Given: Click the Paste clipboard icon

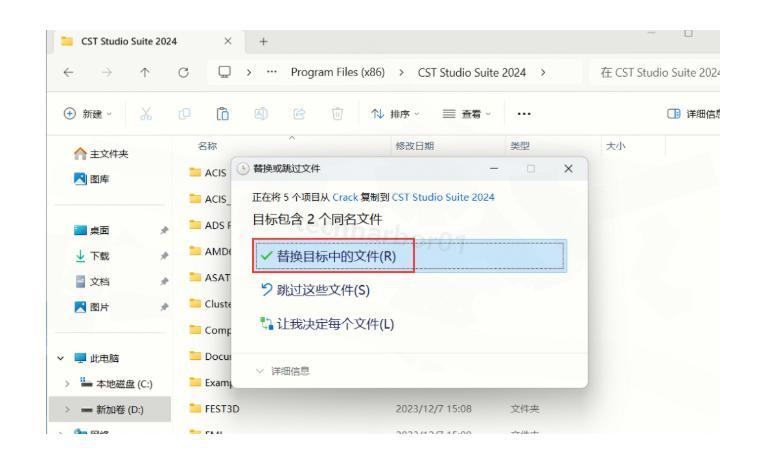Looking at the screenshot, I should [x=222, y=114].
